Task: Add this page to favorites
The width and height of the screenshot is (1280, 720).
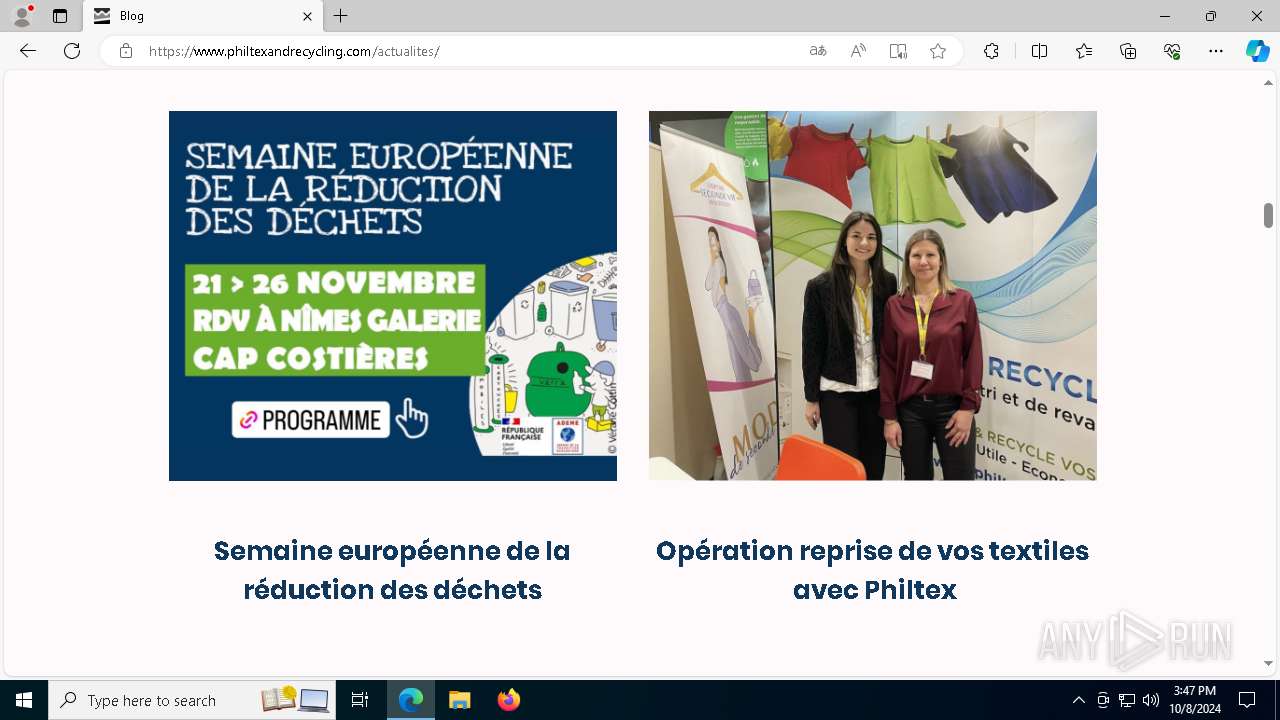Action: (x=938, y=51)
